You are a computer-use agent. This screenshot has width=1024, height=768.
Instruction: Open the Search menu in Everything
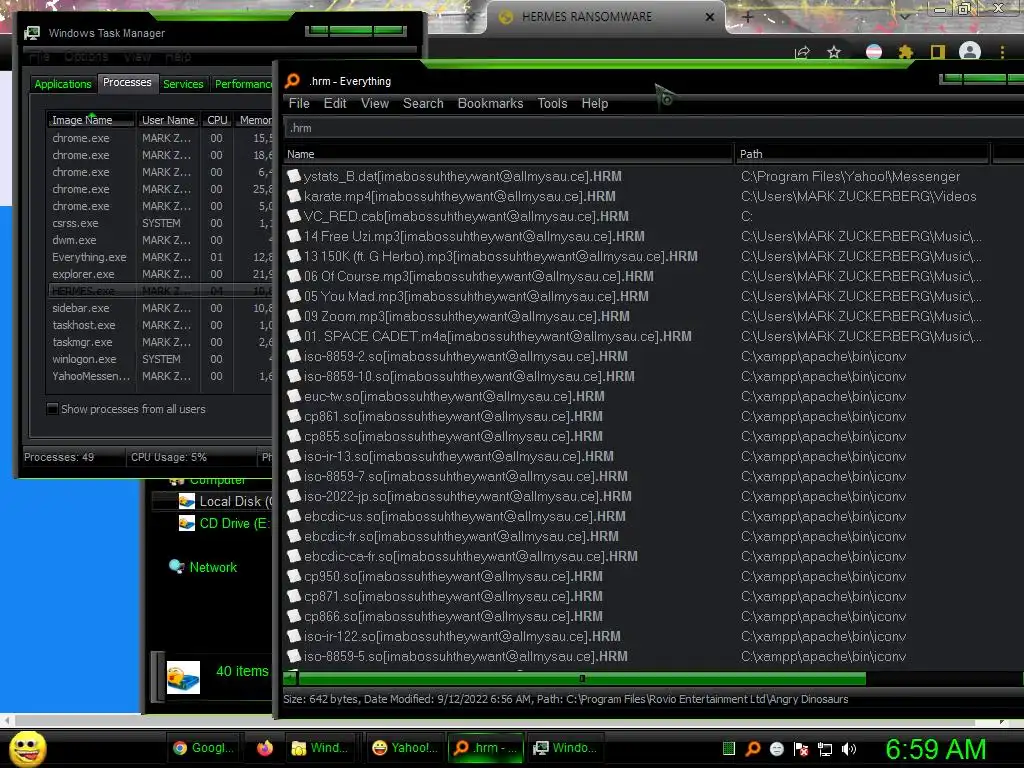coord(423,103)
